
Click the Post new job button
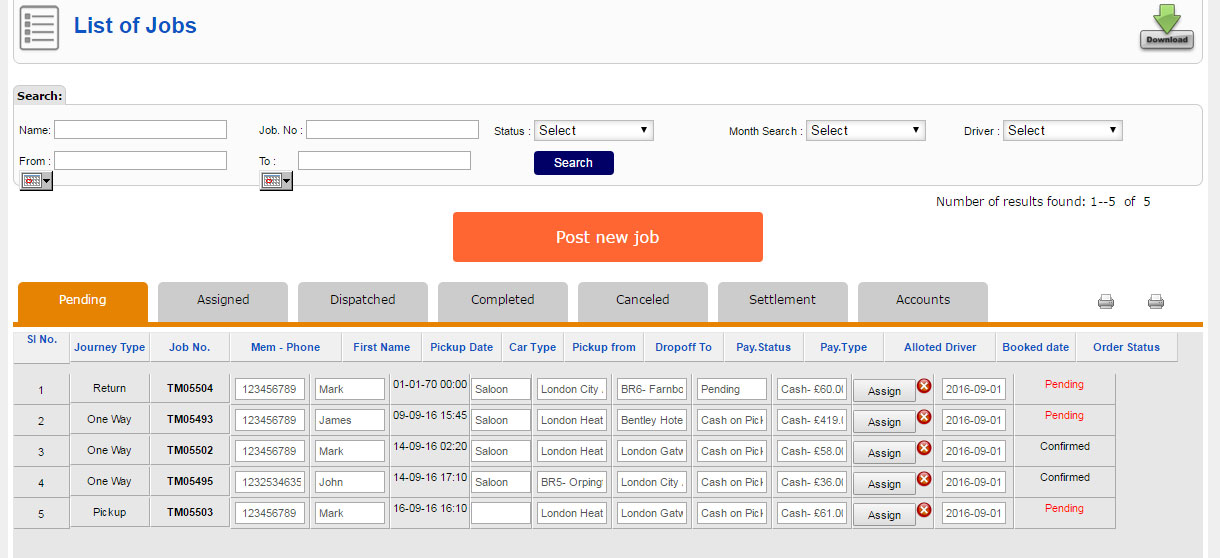[608, 237]
